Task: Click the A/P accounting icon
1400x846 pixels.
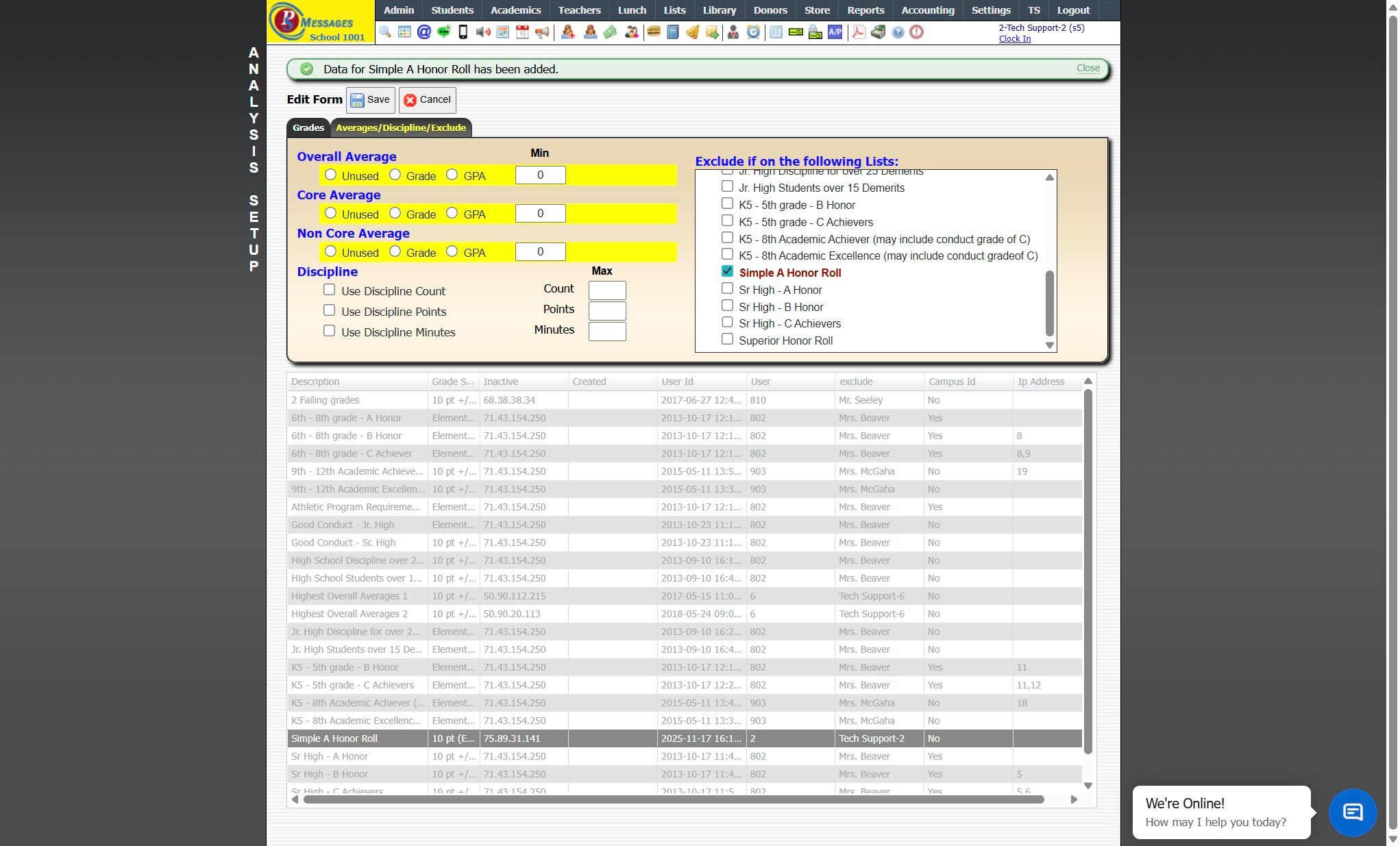Action: click(835, 32)
